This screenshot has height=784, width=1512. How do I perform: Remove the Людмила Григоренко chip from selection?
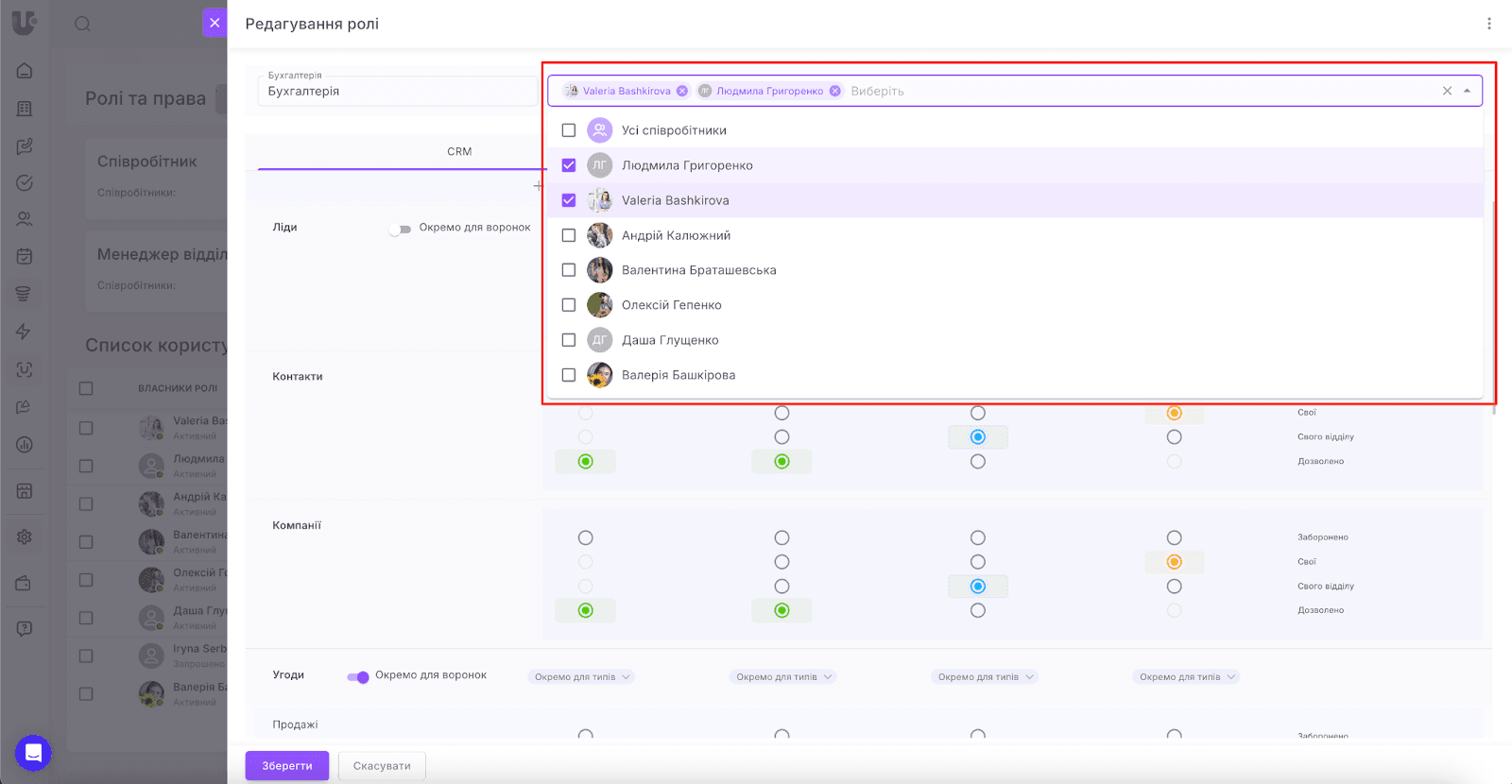pos(835,91)
